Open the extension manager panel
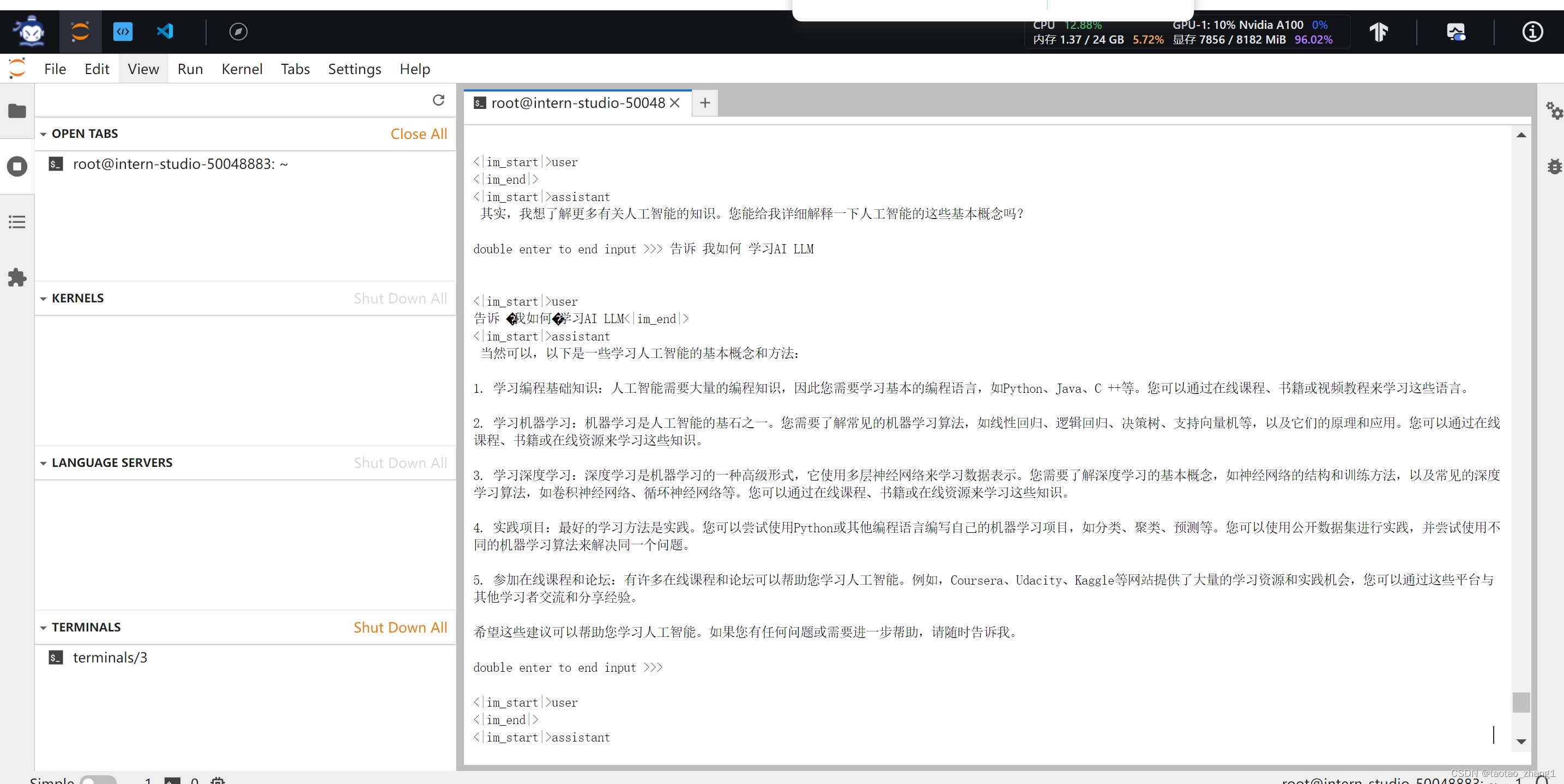The image size is (1564, 784). click(16, 277)
